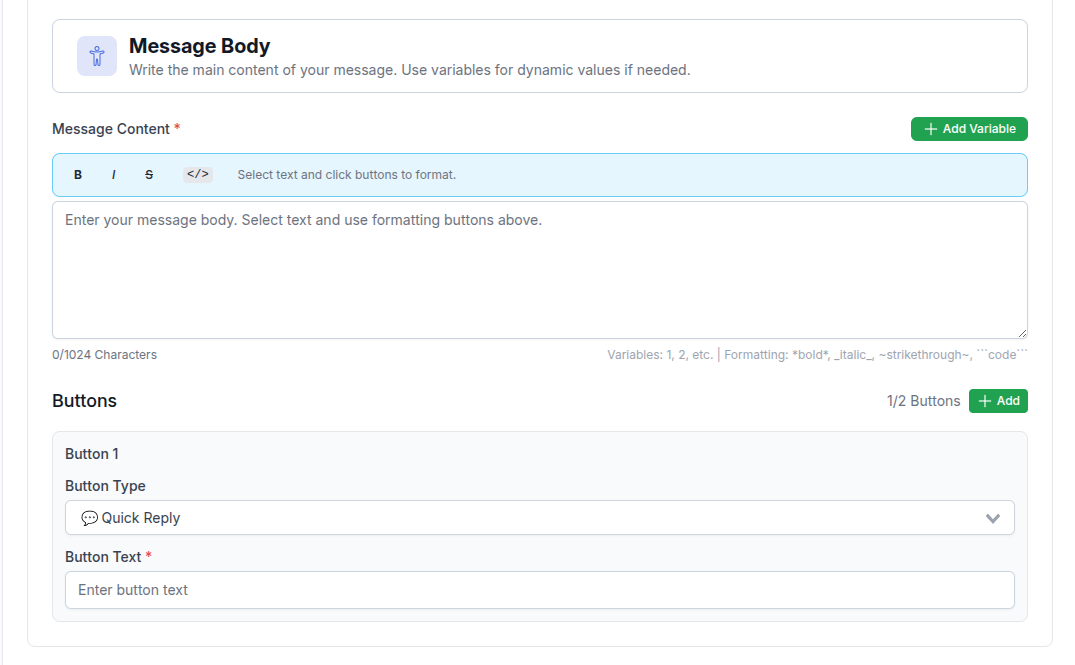Viewport: 1075px width, 665px height.
Task: Click the Bold formatting button
Action: point(78,175)
